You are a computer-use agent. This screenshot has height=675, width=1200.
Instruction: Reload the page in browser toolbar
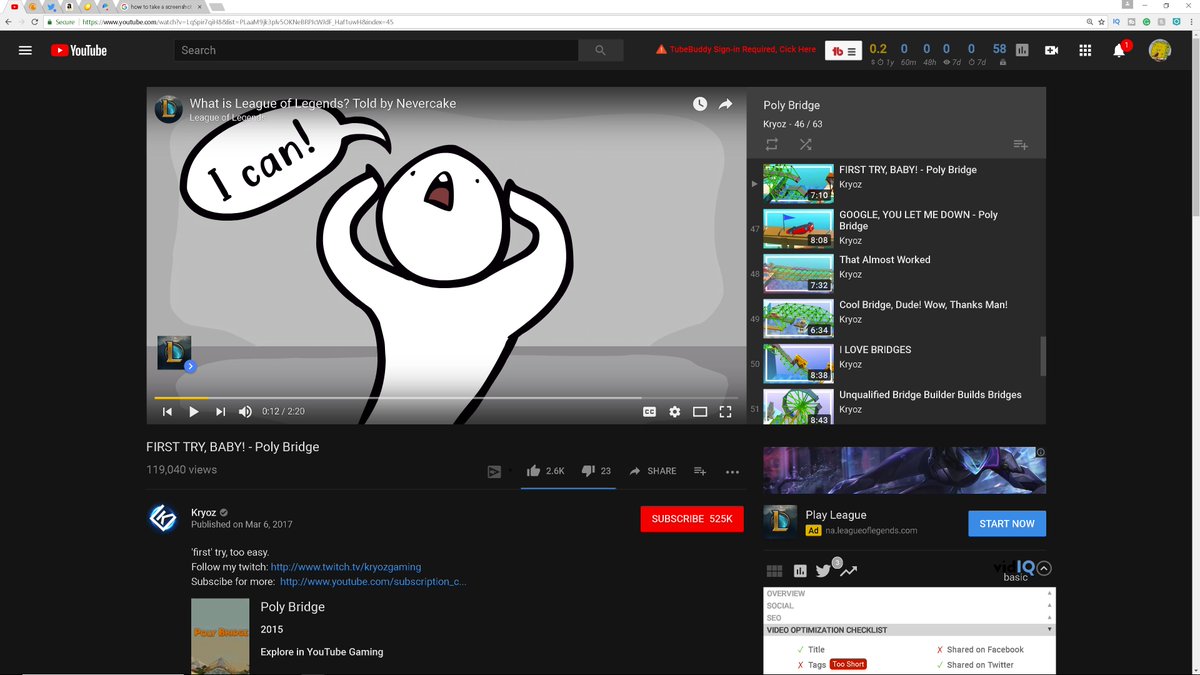tap(35, 21)
